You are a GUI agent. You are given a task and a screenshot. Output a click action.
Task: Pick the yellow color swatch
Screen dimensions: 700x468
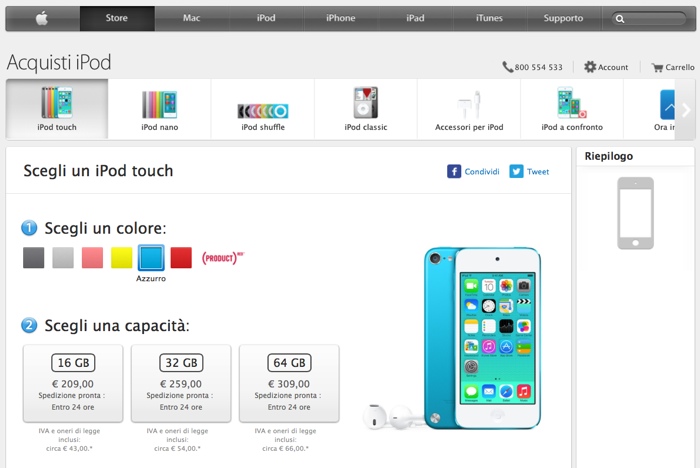121,258
